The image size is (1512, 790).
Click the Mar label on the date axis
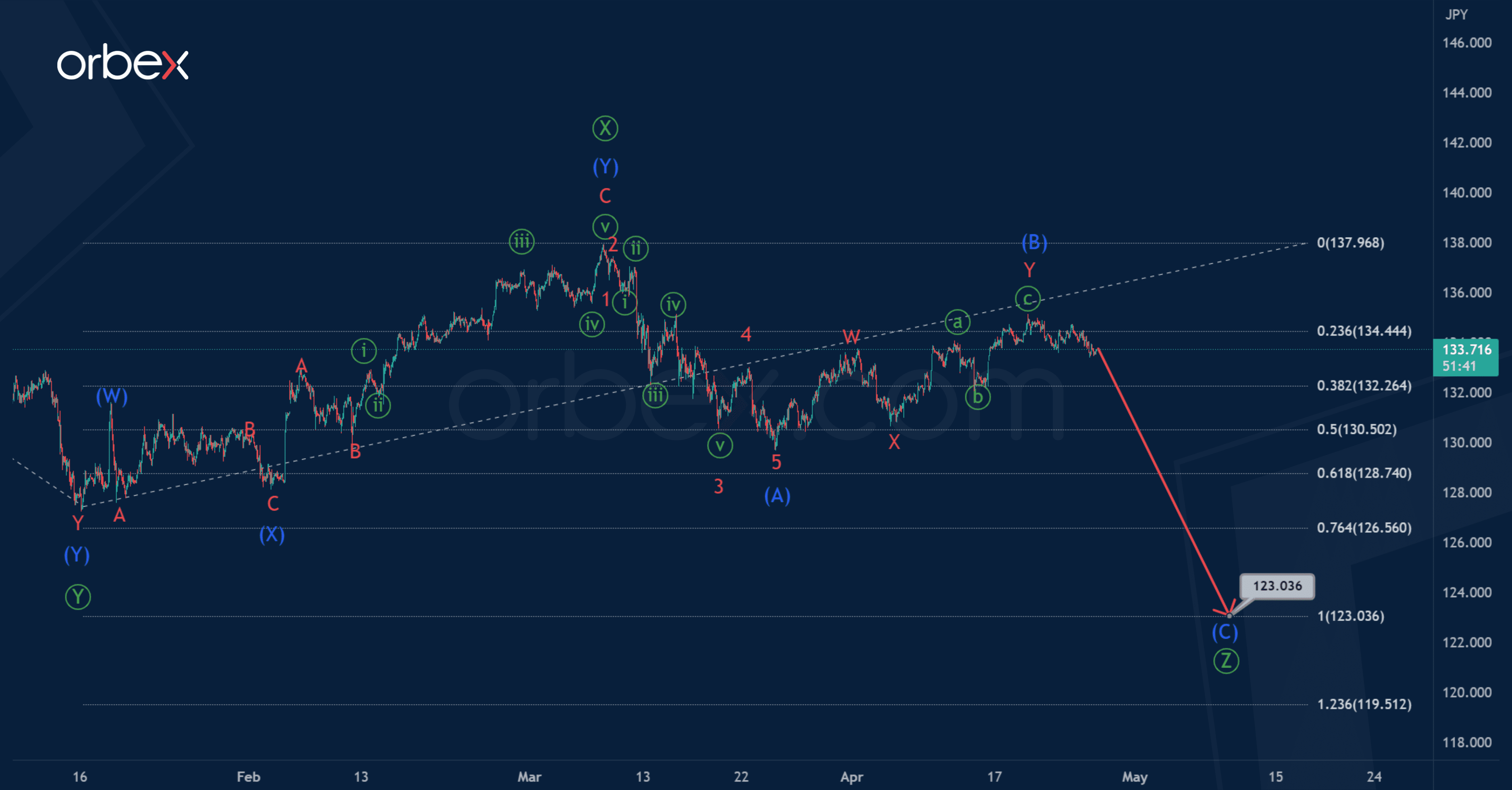click(x=529, y=777)
